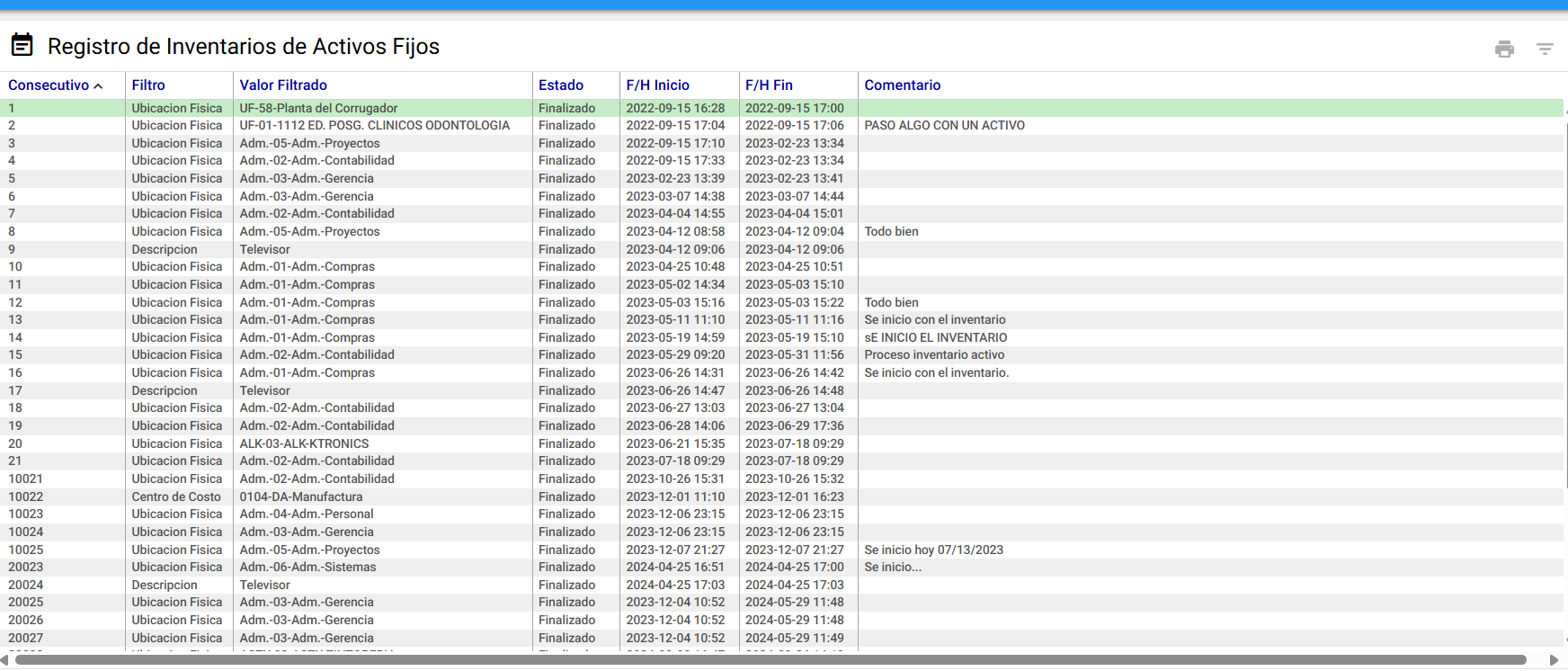The width and height of the screenshot is (1568, 671).
Task: Select row with UF-58-Planta del Corrugador
Action: coord(782,108)
